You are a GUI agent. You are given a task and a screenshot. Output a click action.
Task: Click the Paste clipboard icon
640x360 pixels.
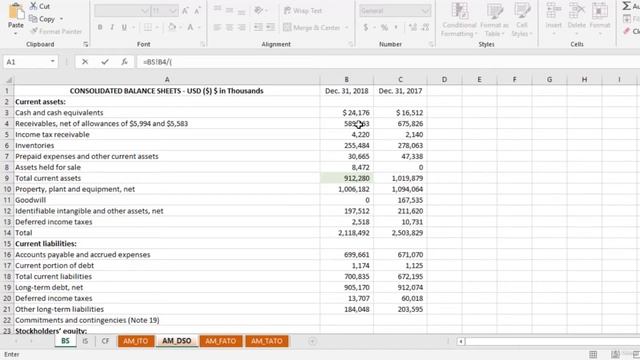coord(16,11)
